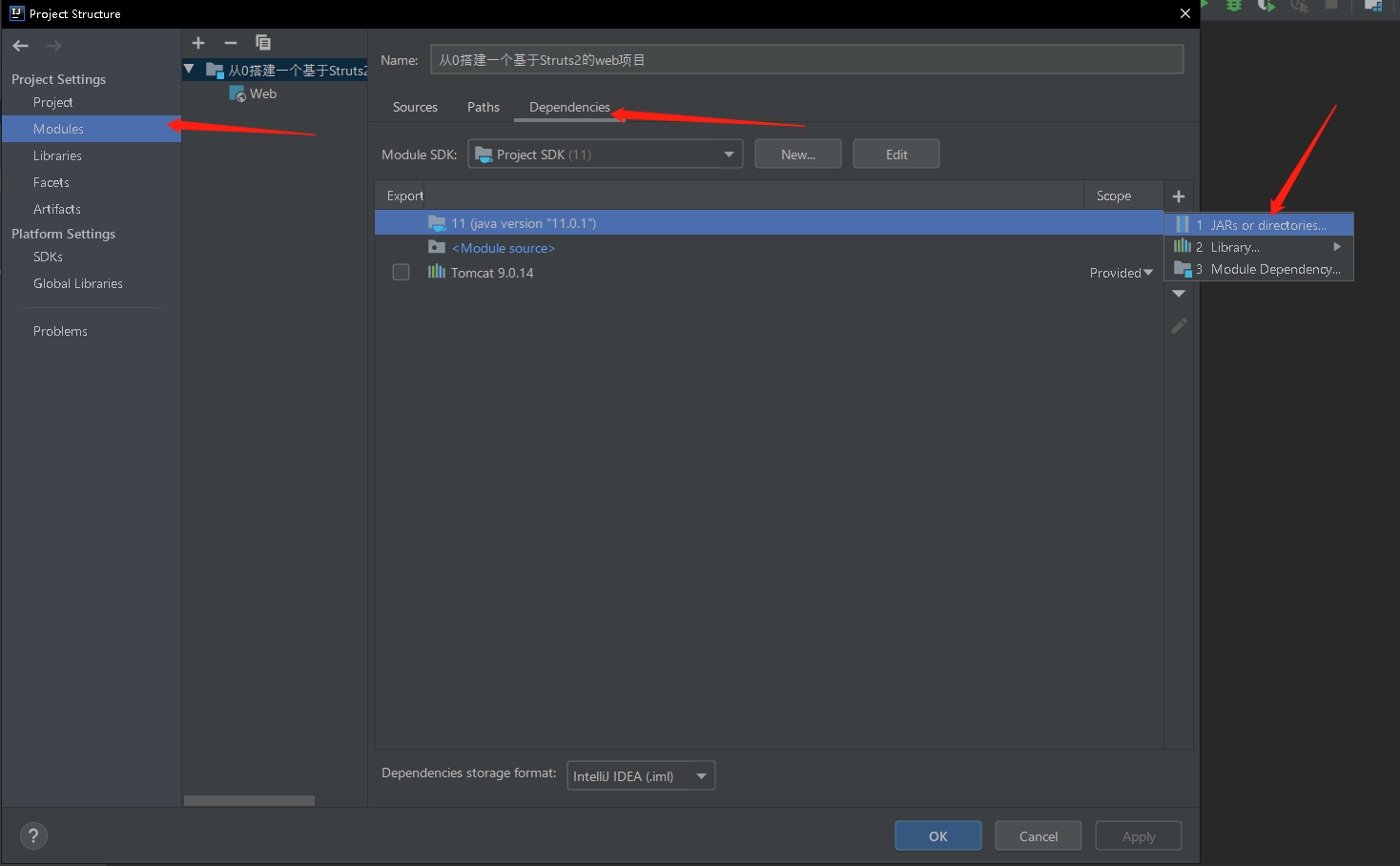The width and height of the screenshot is (1400, 866).
Task: Remove the selected module with the minus icon
Action: 231,43
